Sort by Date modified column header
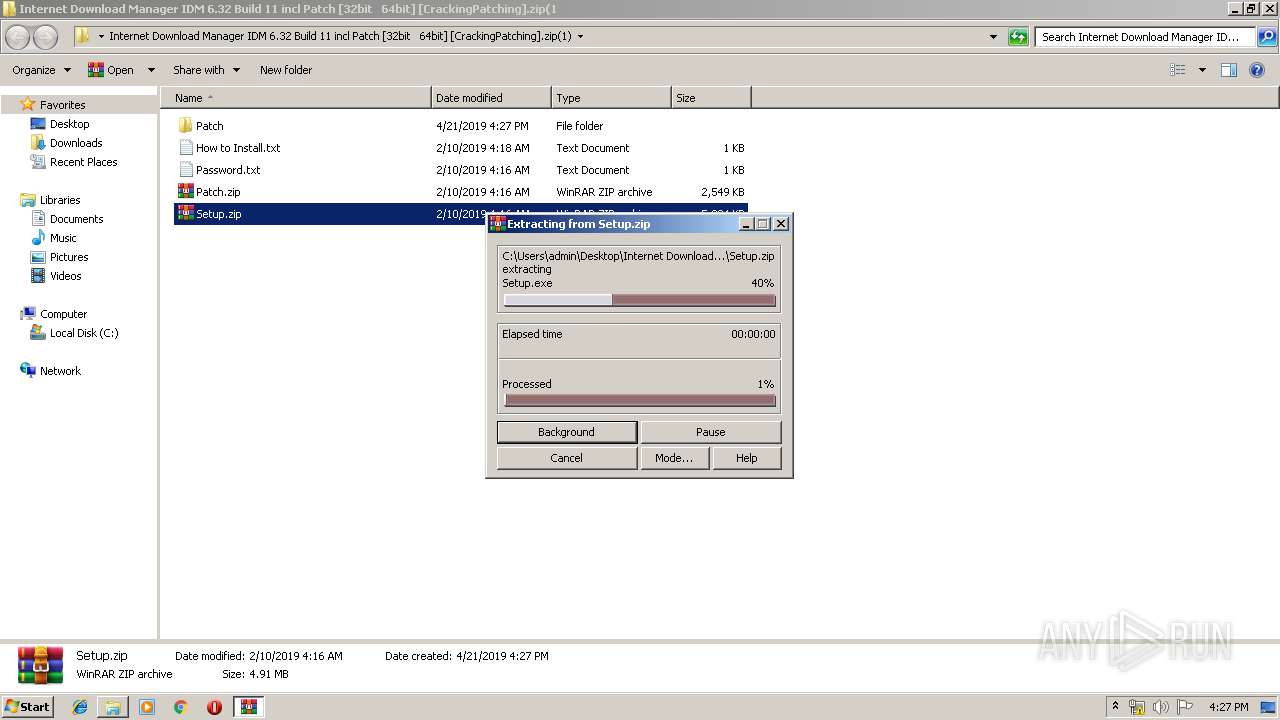Viewport: 1280px width, 720px height. coord(491,98)
